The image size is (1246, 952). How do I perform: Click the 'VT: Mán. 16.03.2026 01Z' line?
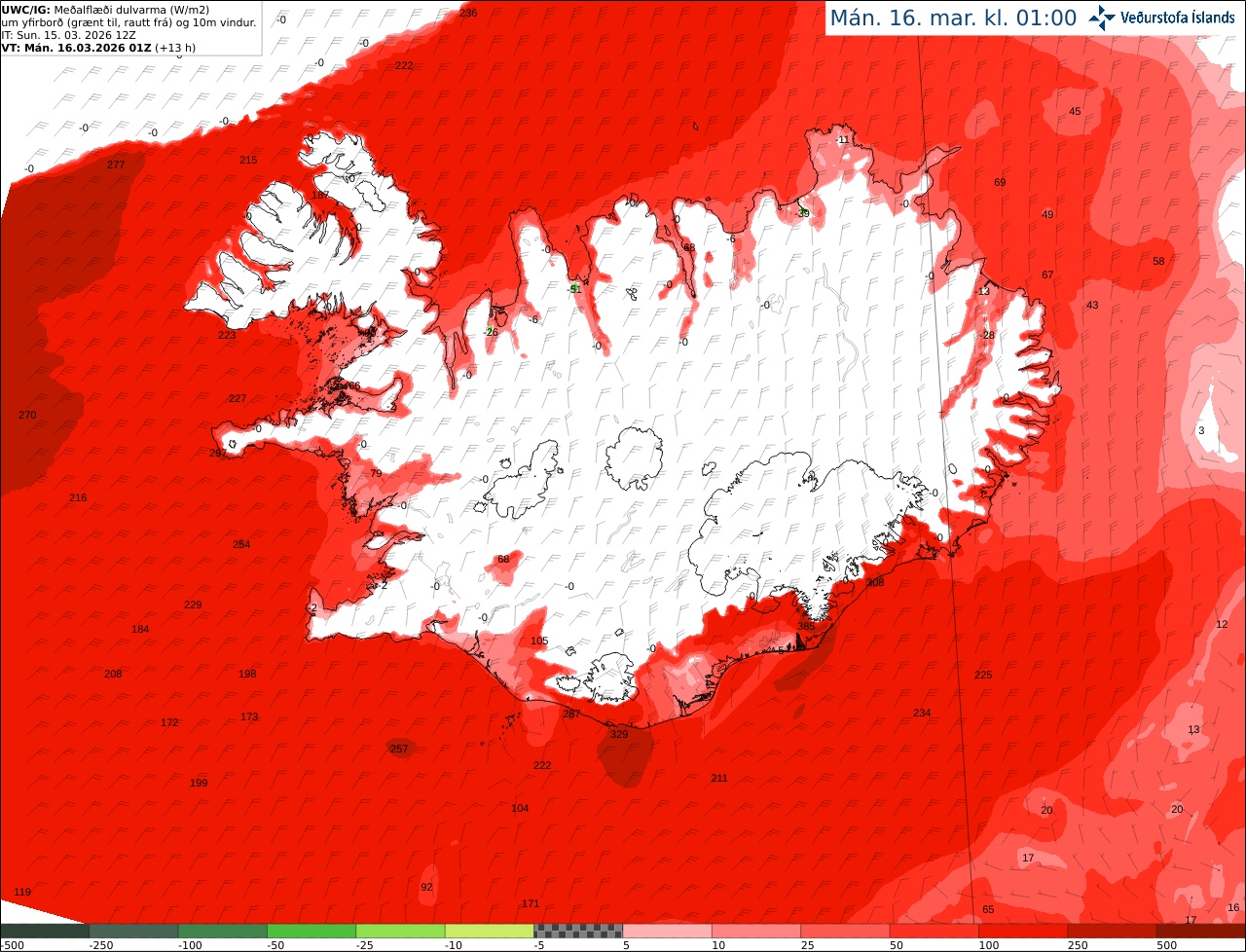97,47
